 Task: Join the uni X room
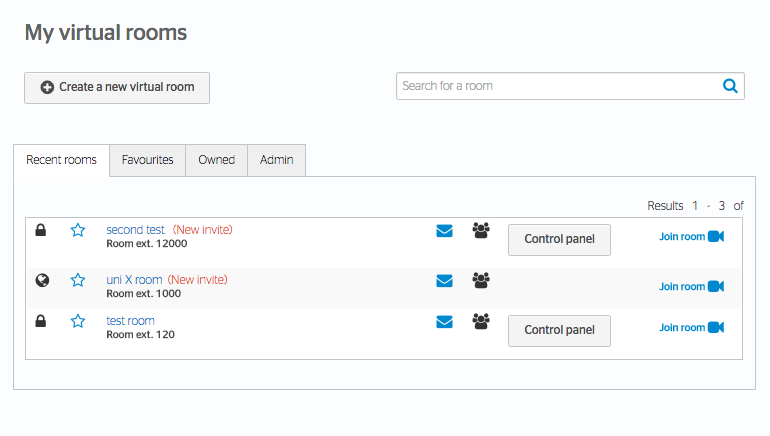pos(691,286)
